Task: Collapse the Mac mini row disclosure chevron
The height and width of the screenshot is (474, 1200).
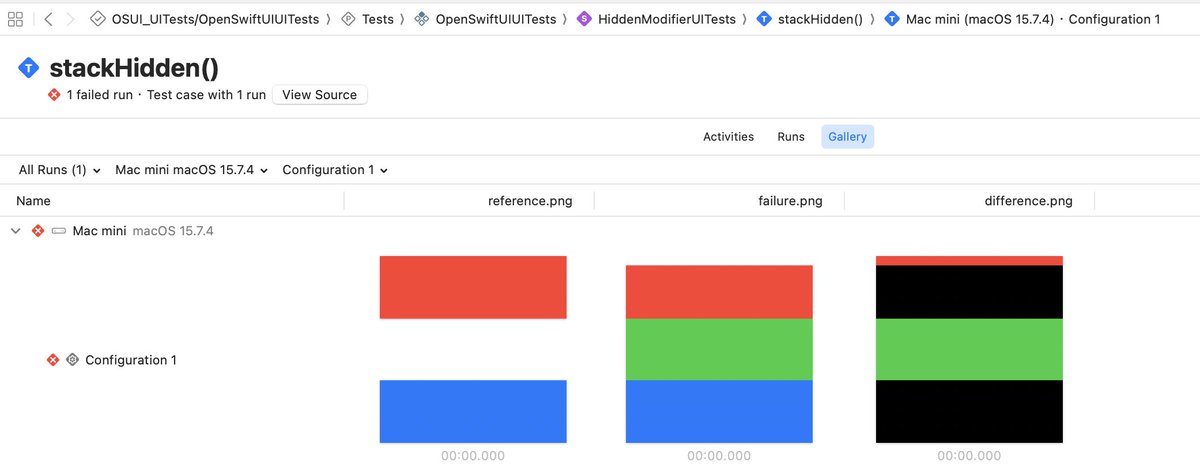Action: 16,231
